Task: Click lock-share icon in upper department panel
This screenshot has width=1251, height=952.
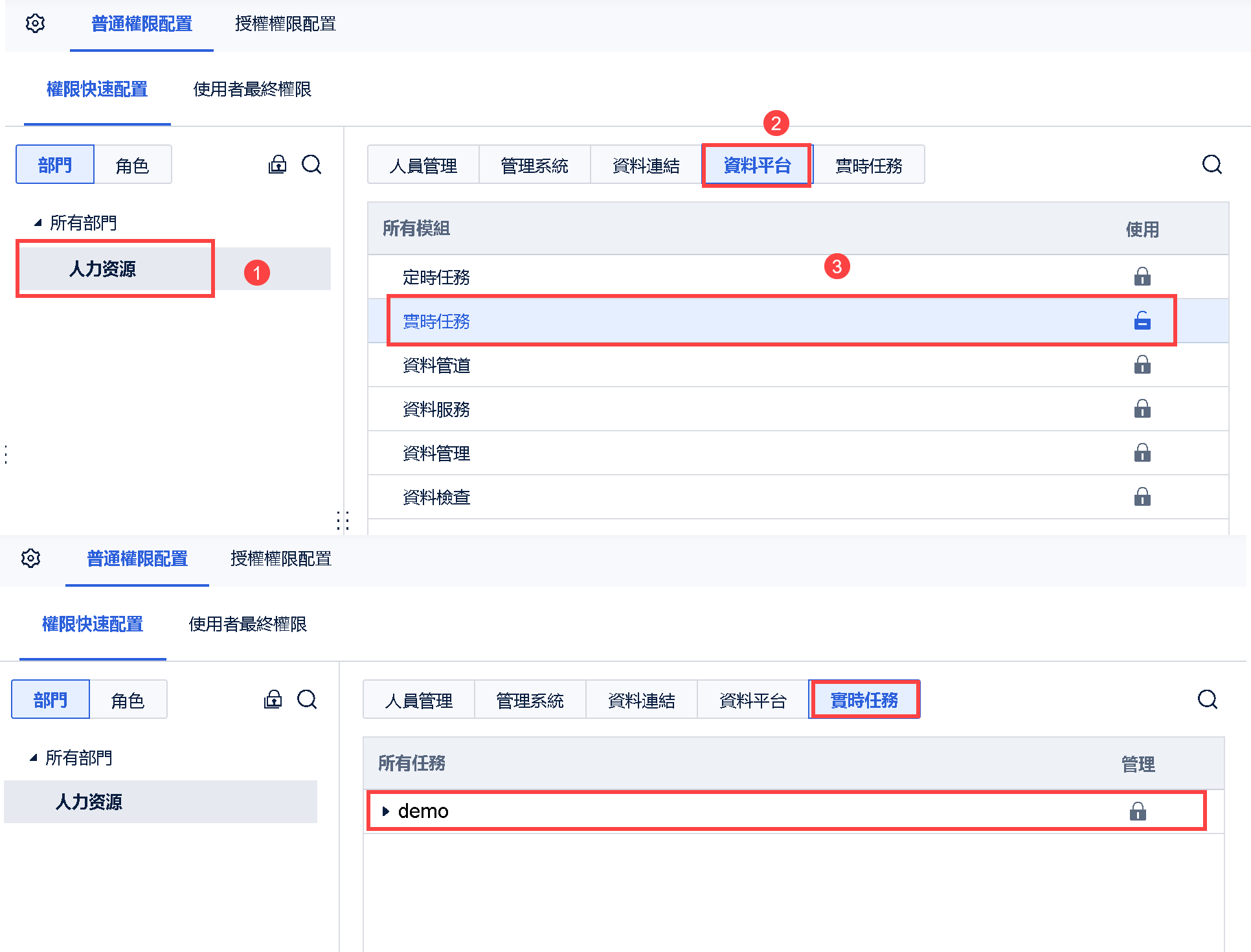Action: (x=277, y=164)
